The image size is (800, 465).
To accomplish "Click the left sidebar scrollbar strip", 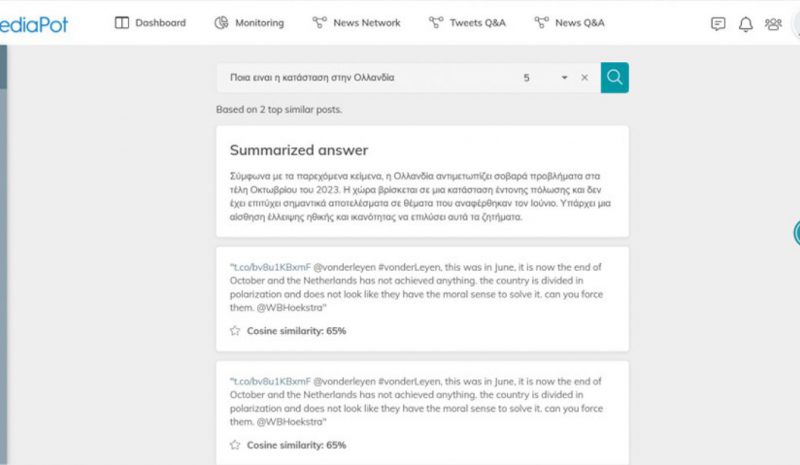I will coord(3,254).
